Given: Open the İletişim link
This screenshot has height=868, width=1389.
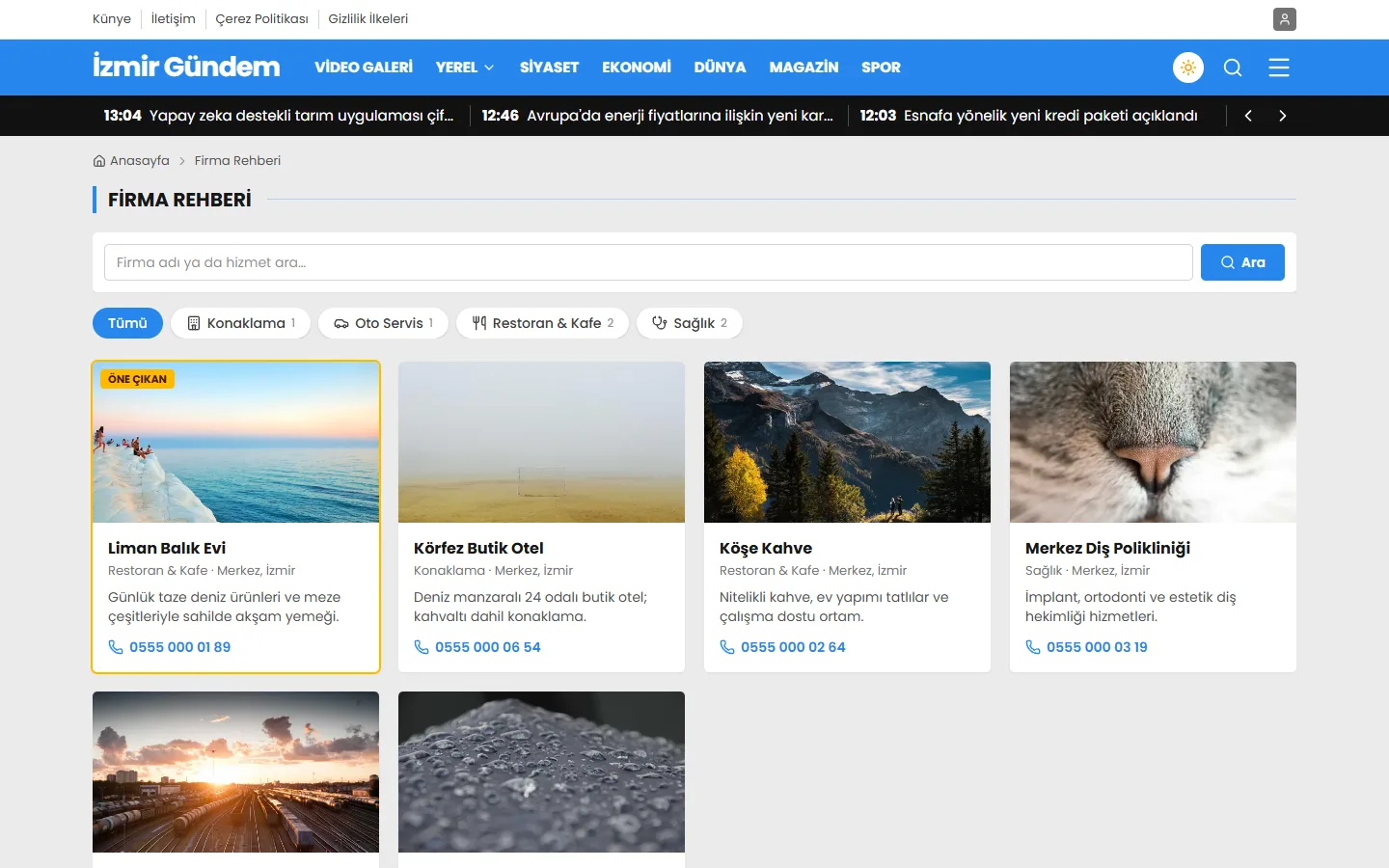Looking at the screenshot, I should 174,19.
